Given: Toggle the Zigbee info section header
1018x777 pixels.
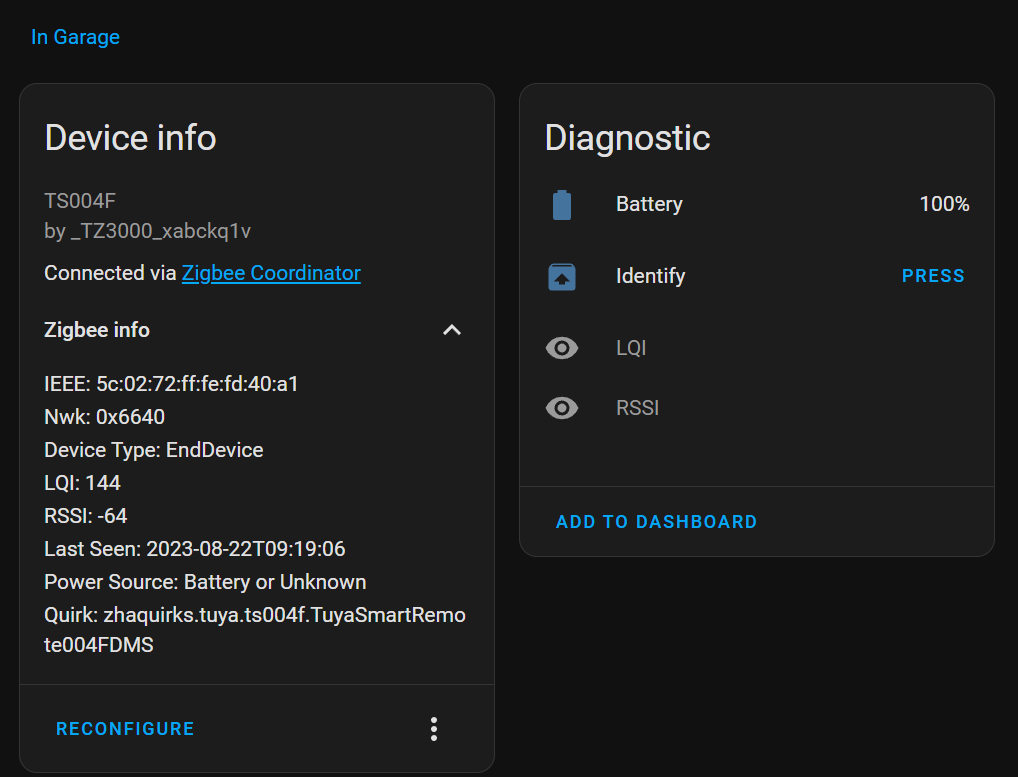Looking at the screenshot, I should pyautogui.click(x=97, y=330).
